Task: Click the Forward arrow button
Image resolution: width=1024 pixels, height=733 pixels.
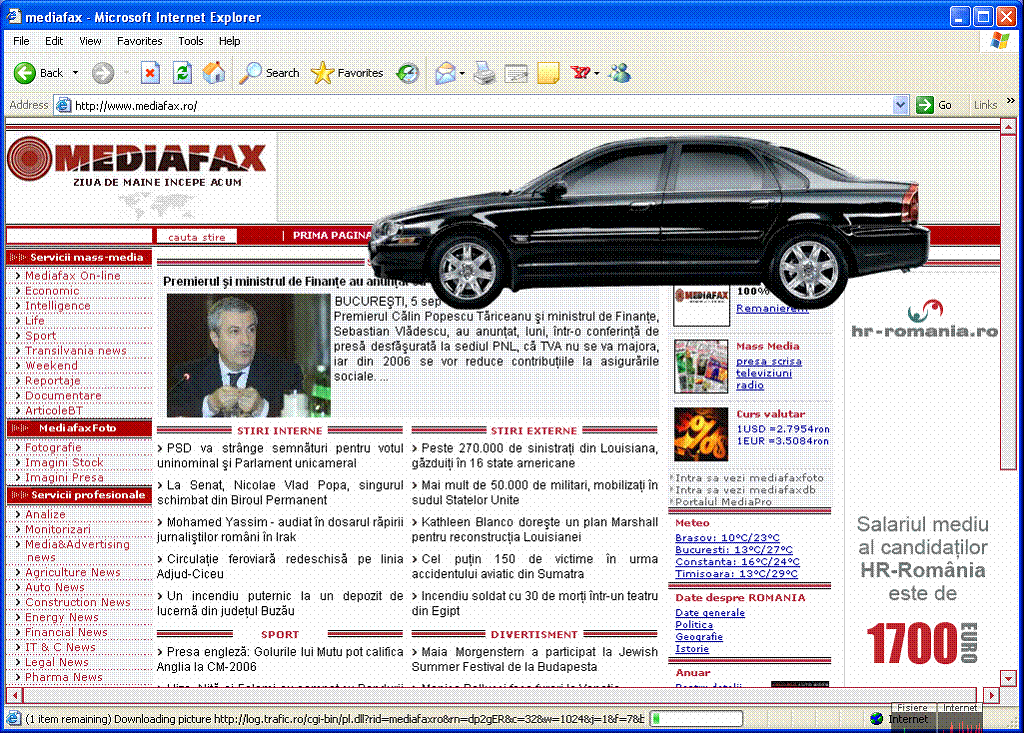Action: [x=103, y=73]
